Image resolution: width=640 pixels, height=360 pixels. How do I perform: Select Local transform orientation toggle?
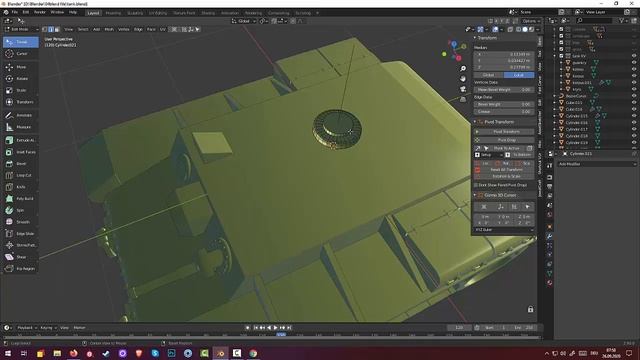click(x=519, y=75)
